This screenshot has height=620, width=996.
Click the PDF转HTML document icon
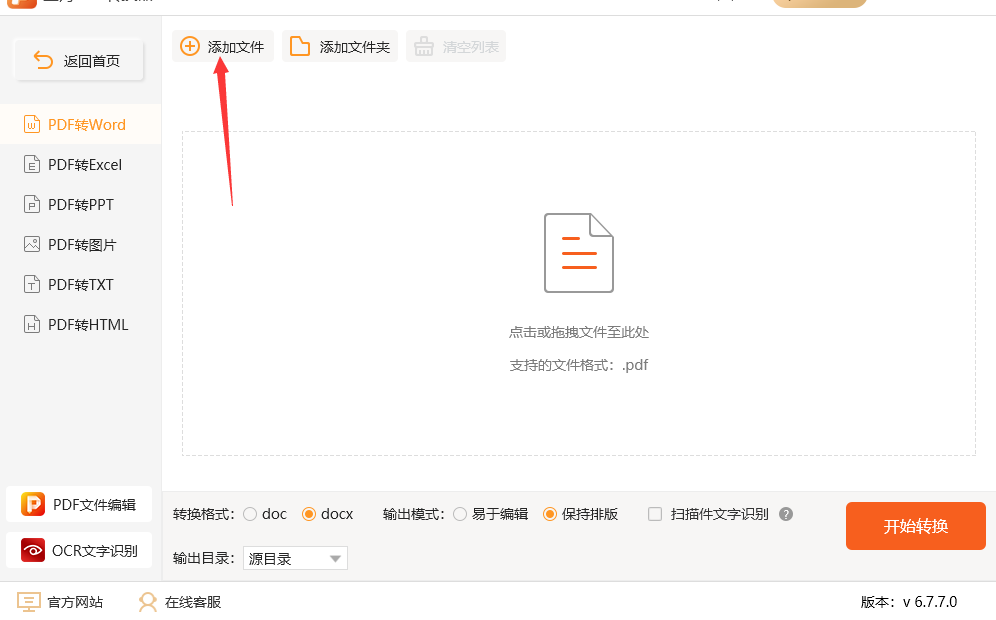pyautogui.click(x=32, y=324)
